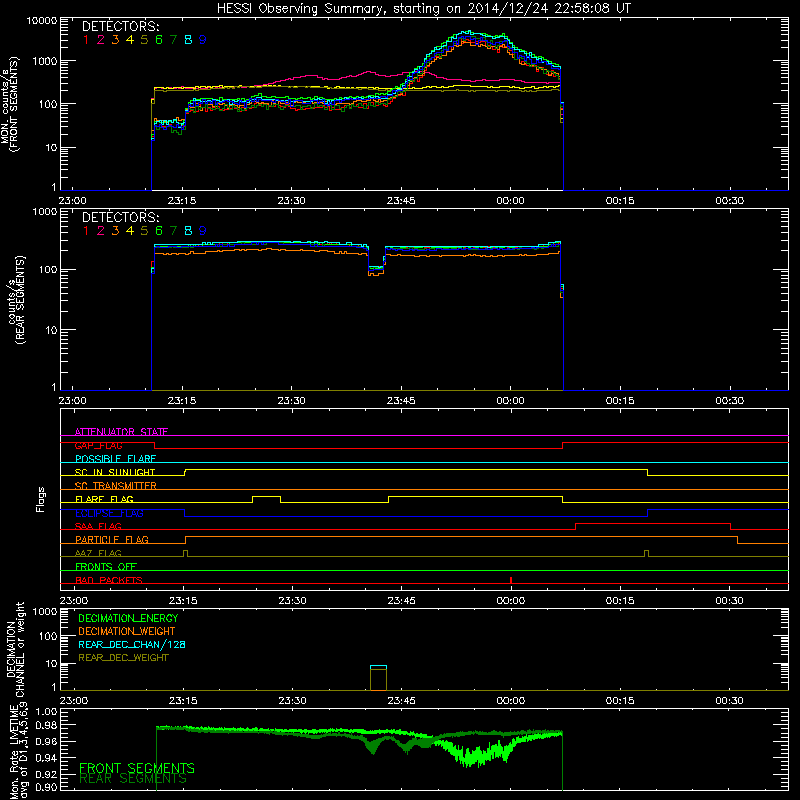Click detector number 2 in the front-segment legend

101,40
